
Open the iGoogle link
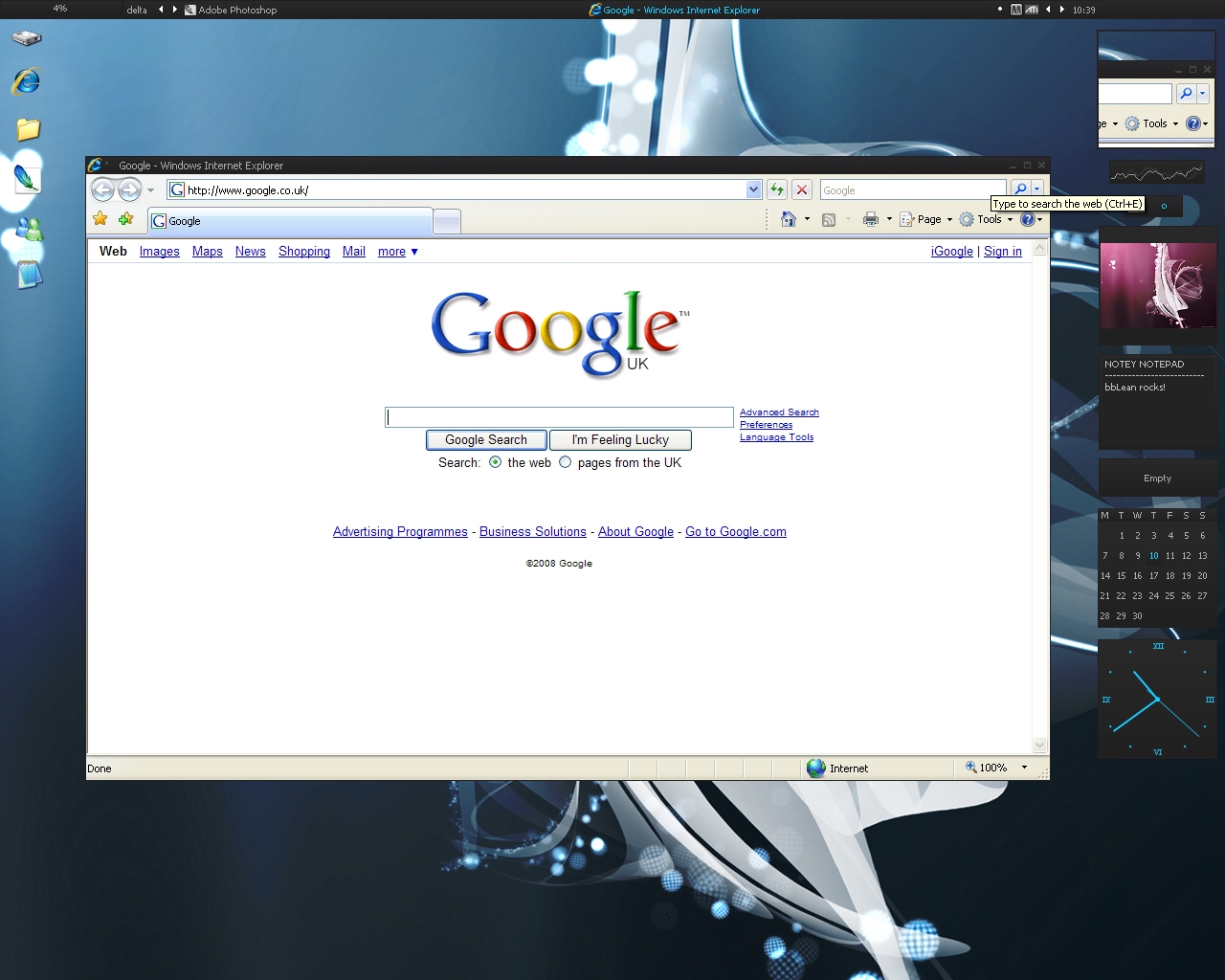952,252
